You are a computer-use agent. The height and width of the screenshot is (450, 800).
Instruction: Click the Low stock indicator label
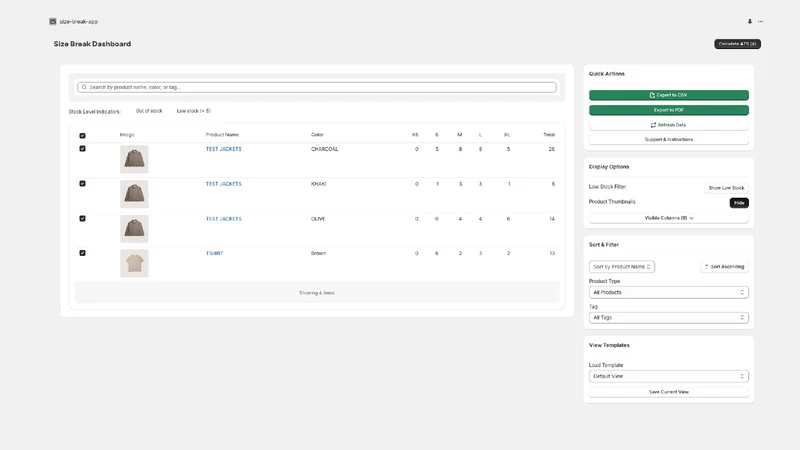pyautogui.click(x=193, y=111)
